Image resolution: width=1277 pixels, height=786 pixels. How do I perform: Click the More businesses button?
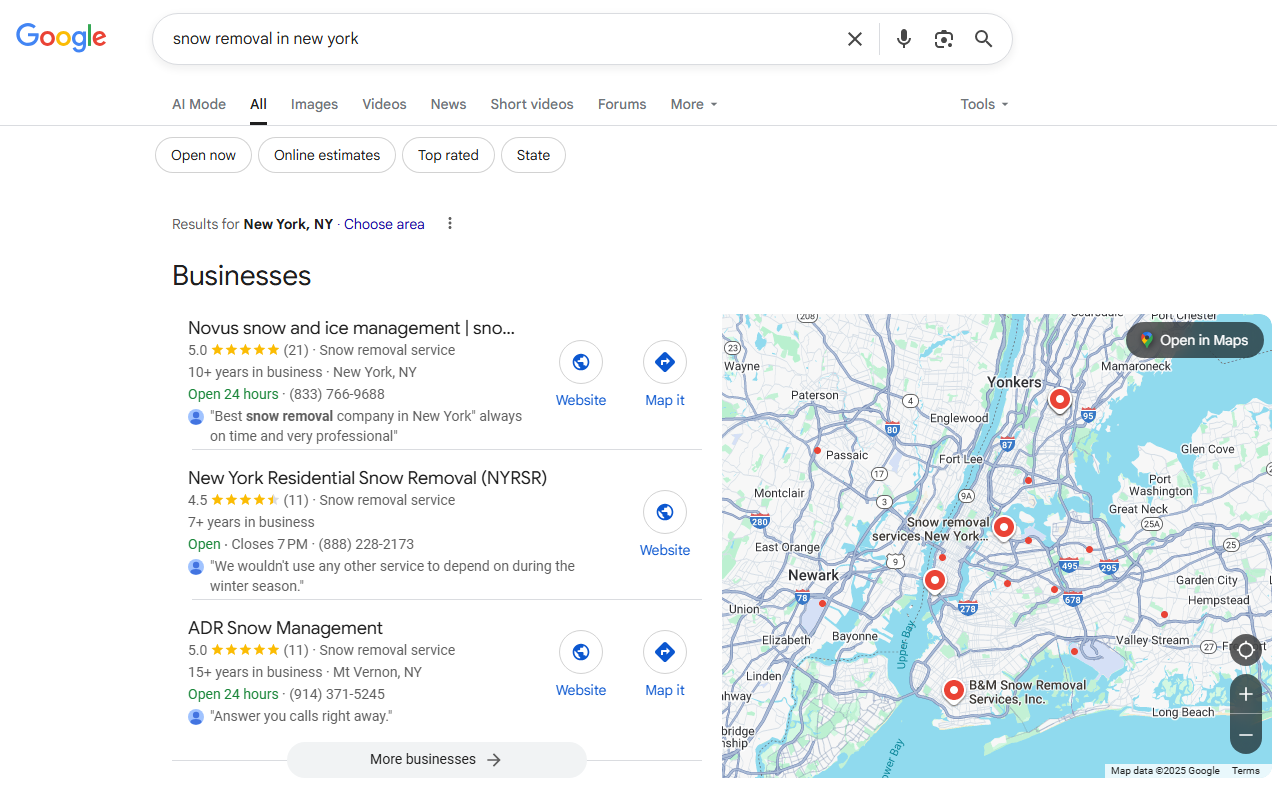(436, 759)
